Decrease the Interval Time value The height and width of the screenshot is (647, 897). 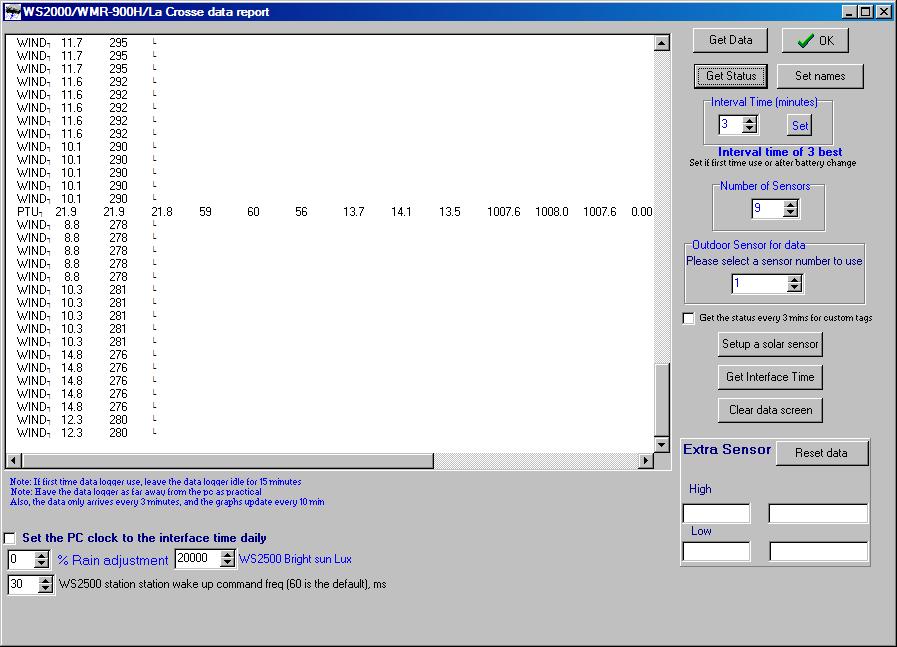click(x=749, y=129)
